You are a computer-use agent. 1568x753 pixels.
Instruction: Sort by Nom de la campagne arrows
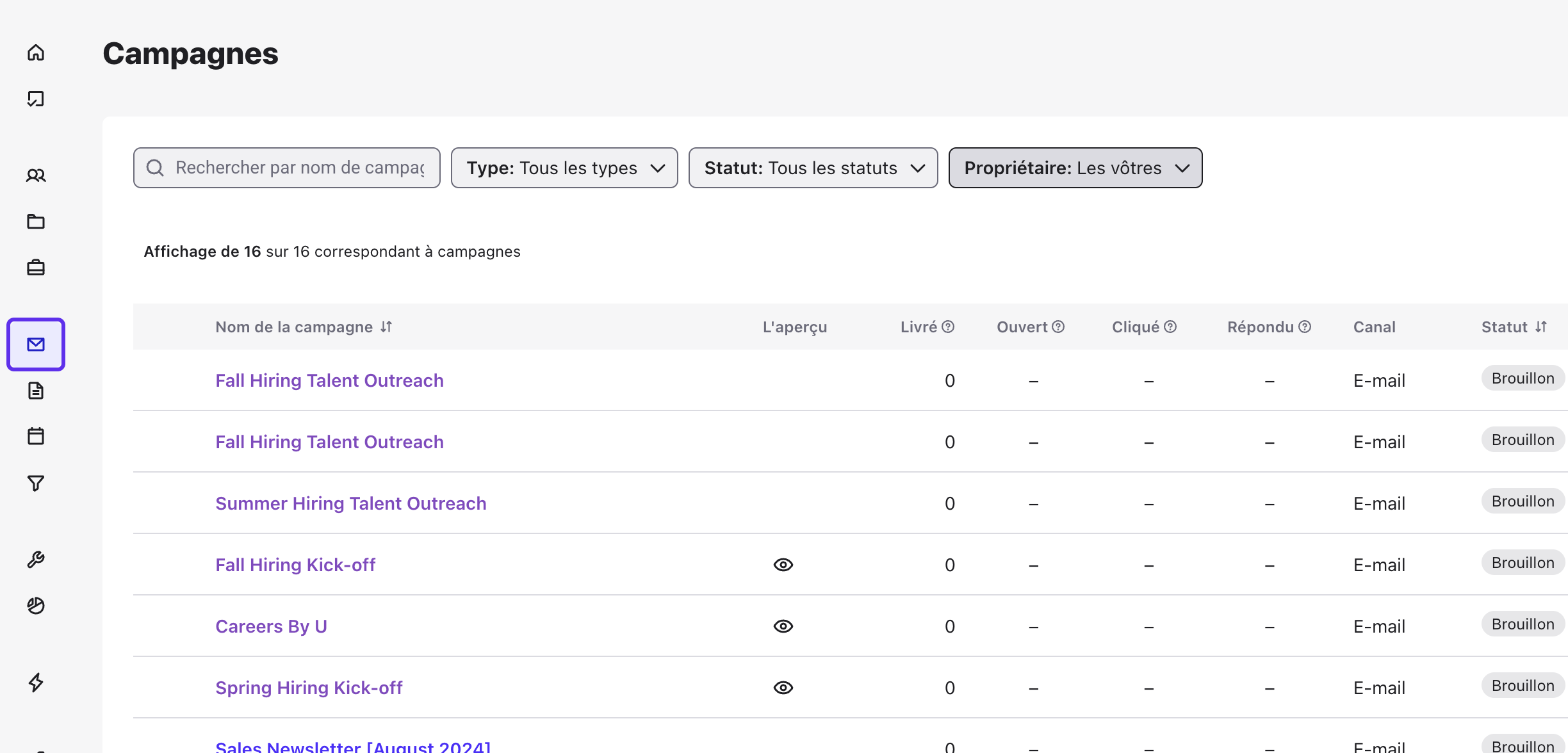click(386, 327)
